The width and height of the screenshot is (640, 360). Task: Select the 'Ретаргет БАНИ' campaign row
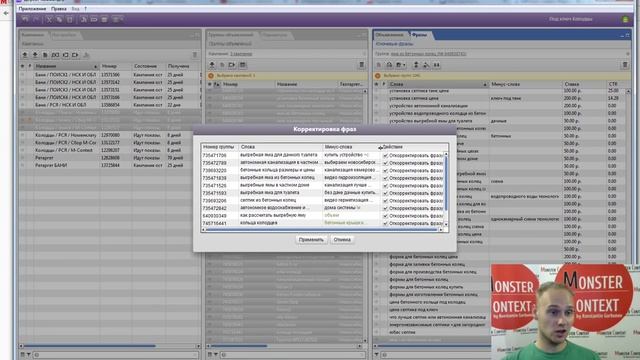click(x=110, y=165)
